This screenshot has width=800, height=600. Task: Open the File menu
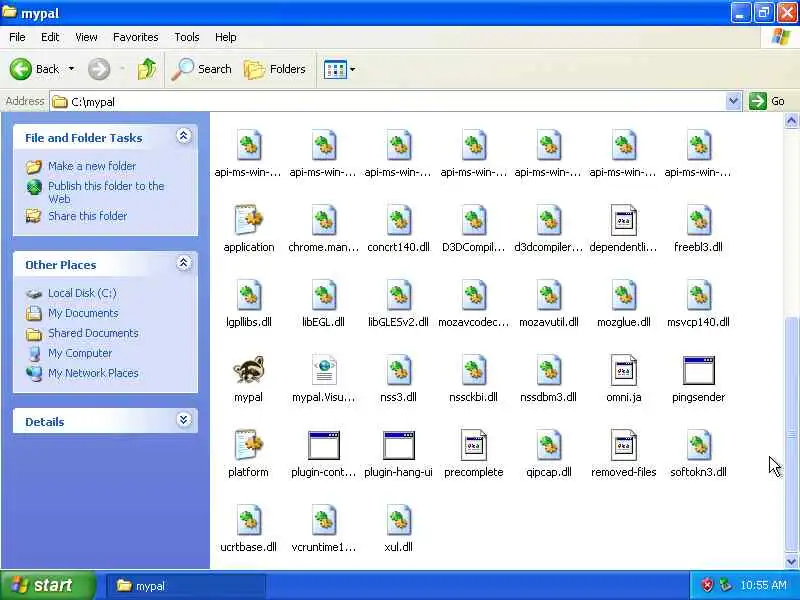click(17, 37)
